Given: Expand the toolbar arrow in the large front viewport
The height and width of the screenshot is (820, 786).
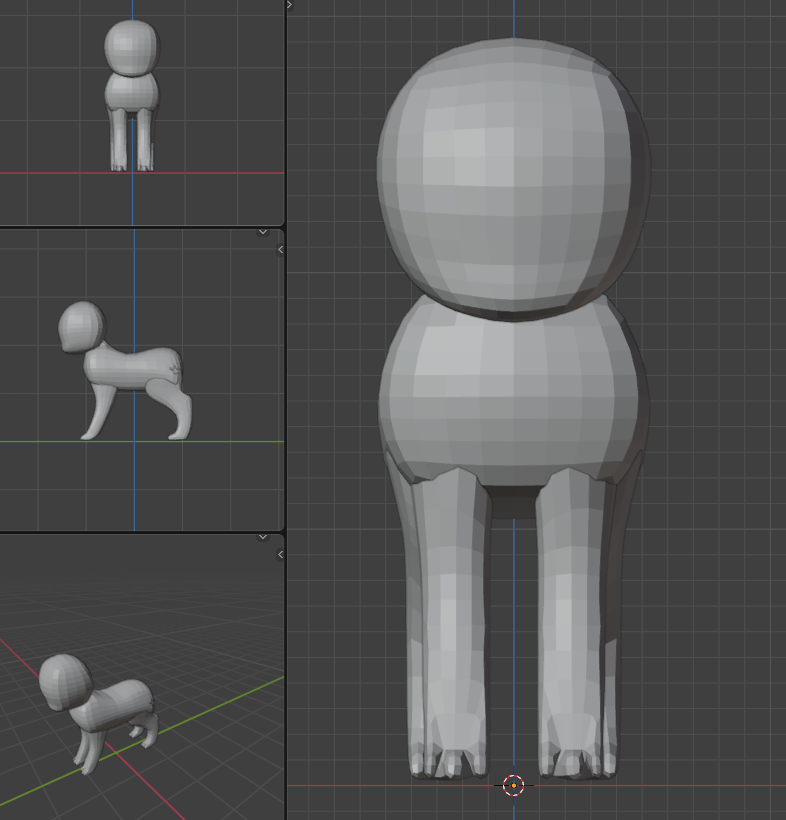Looking at the screenshot, I should [x=290, y=5].
